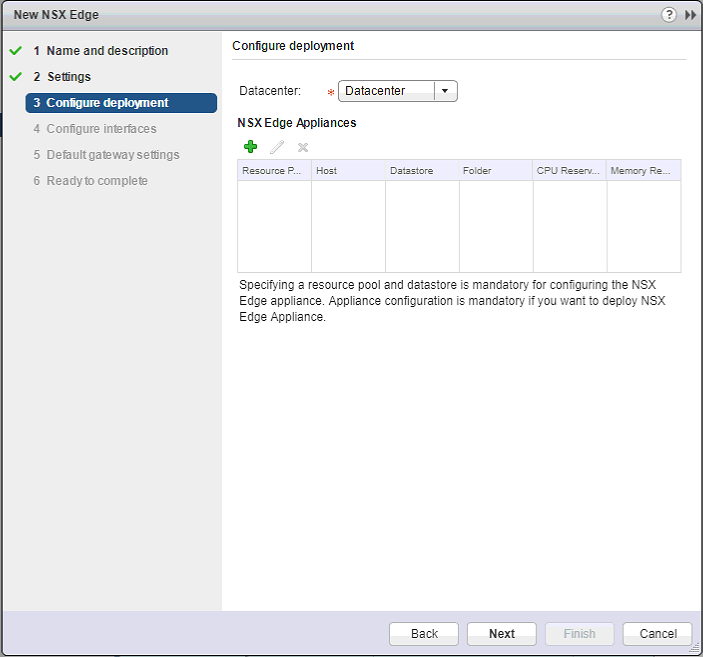Select step 3 Configure deployment
This screenshot has width=703, height=657.
tap(107, 103)
